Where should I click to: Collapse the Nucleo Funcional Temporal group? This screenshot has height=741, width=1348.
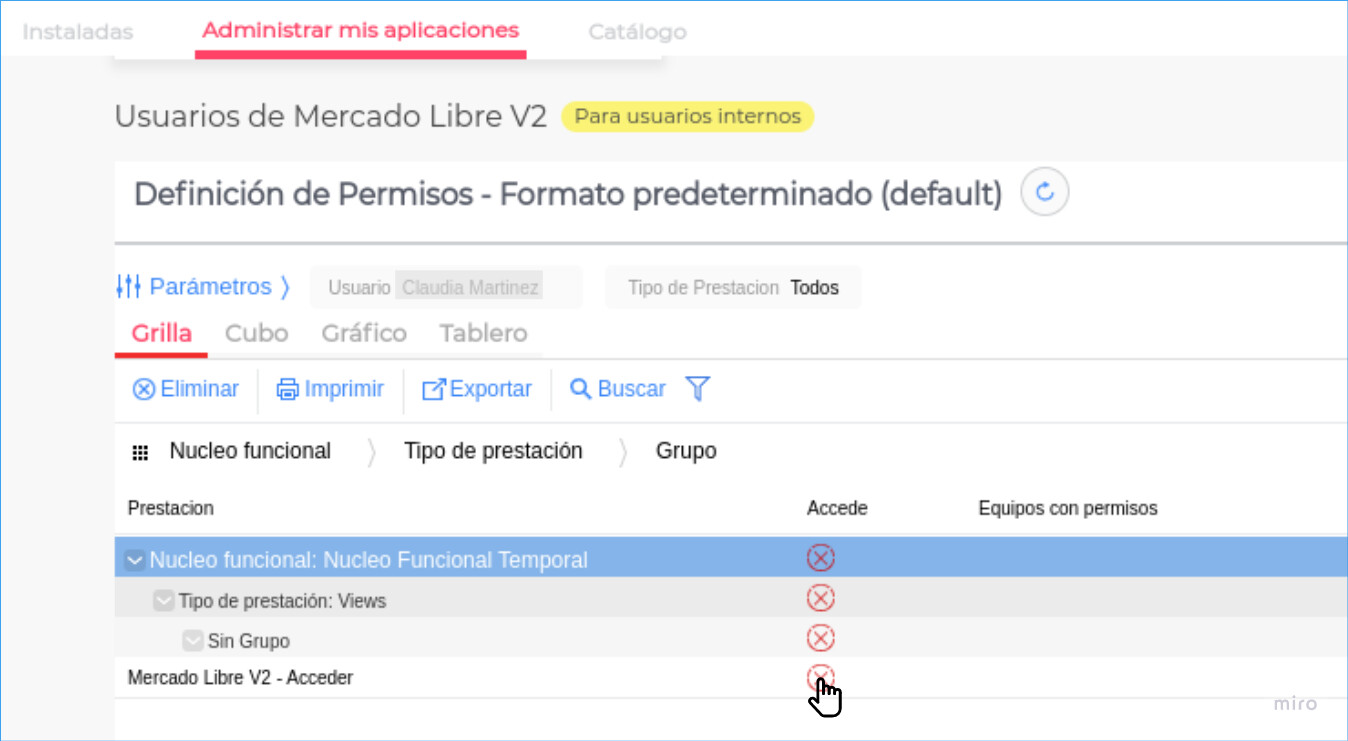click(135, 560)
